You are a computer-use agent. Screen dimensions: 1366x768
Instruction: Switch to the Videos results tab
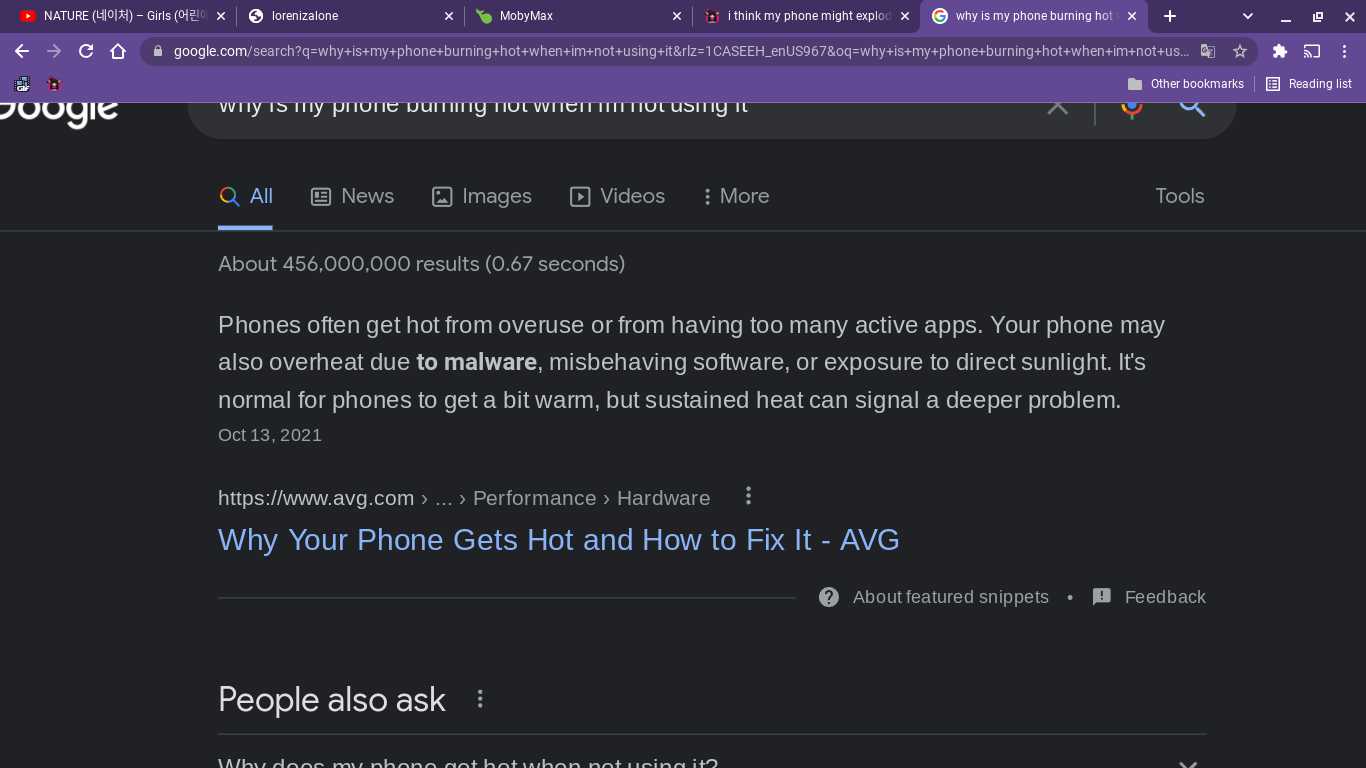617,196
